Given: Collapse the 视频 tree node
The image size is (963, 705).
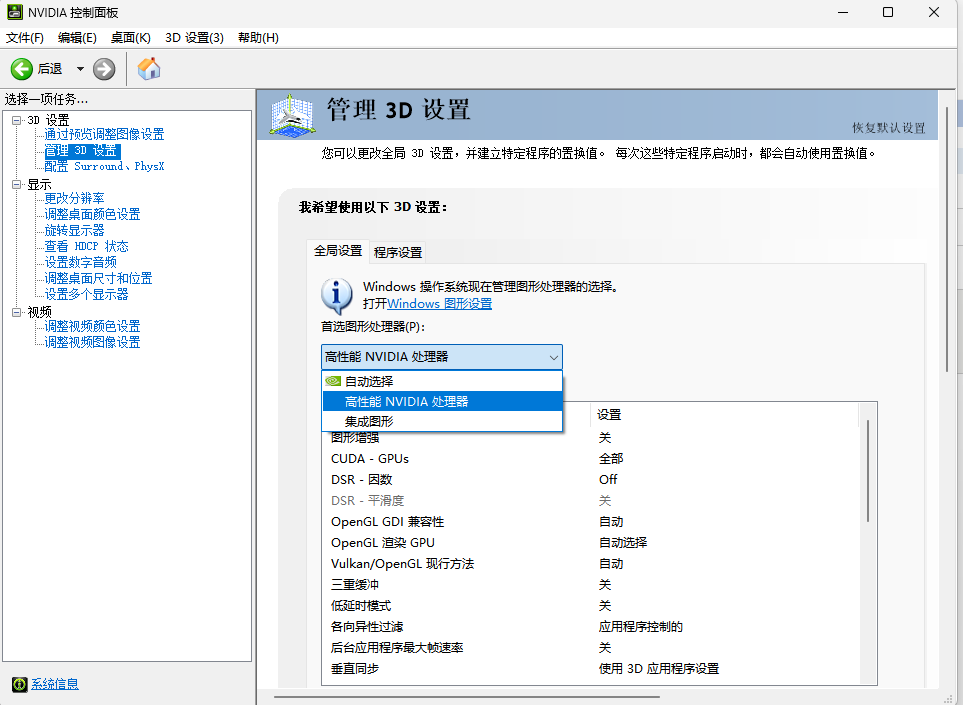Looking at the screenshot, I should (x=17, y=312).
